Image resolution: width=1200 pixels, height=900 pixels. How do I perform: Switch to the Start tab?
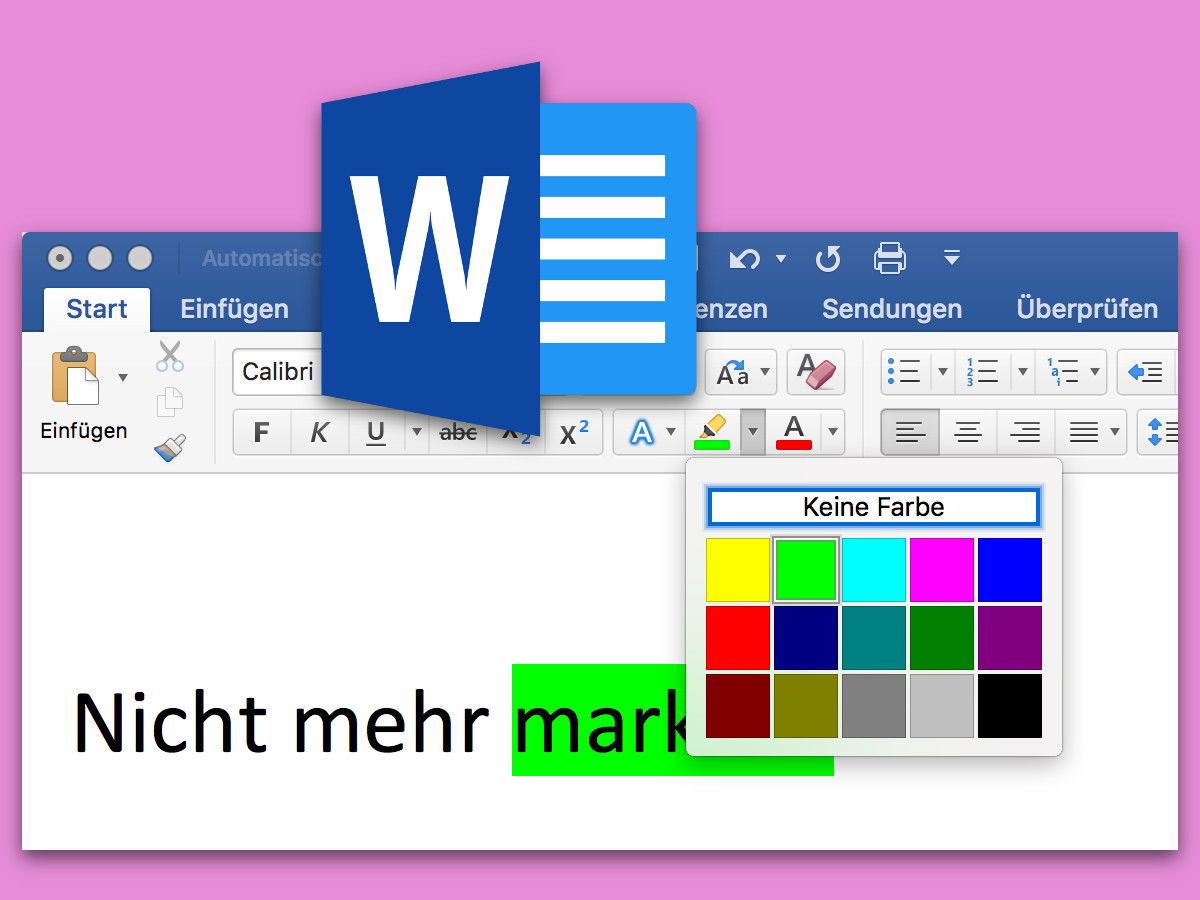point(97,309)
